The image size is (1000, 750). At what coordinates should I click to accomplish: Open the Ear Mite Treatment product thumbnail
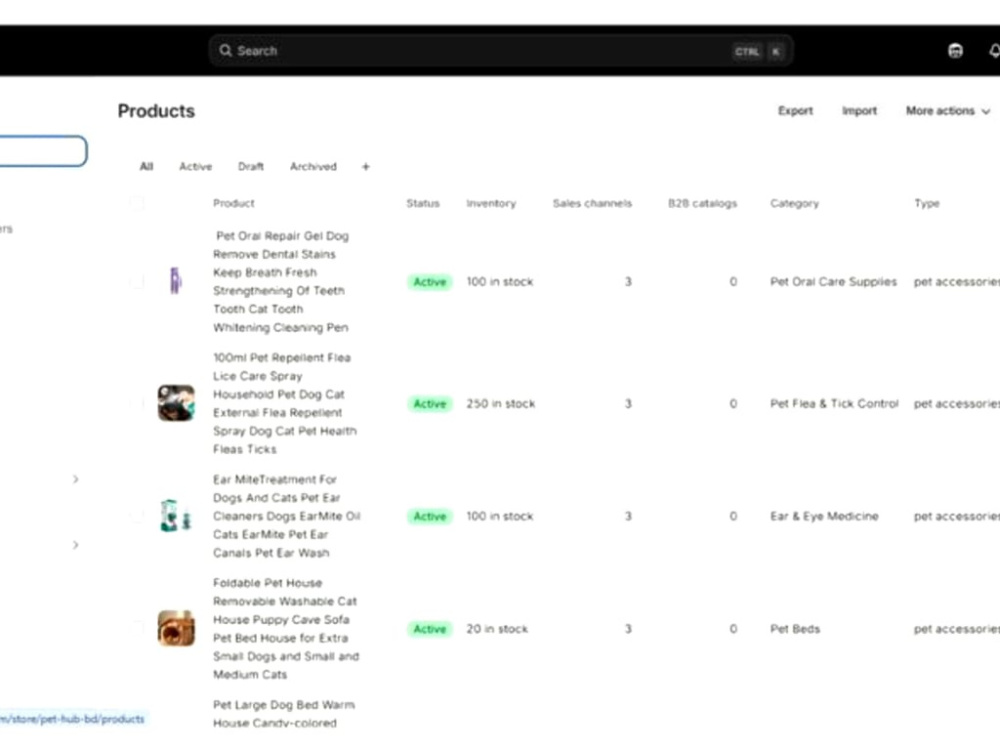point(176,515)
